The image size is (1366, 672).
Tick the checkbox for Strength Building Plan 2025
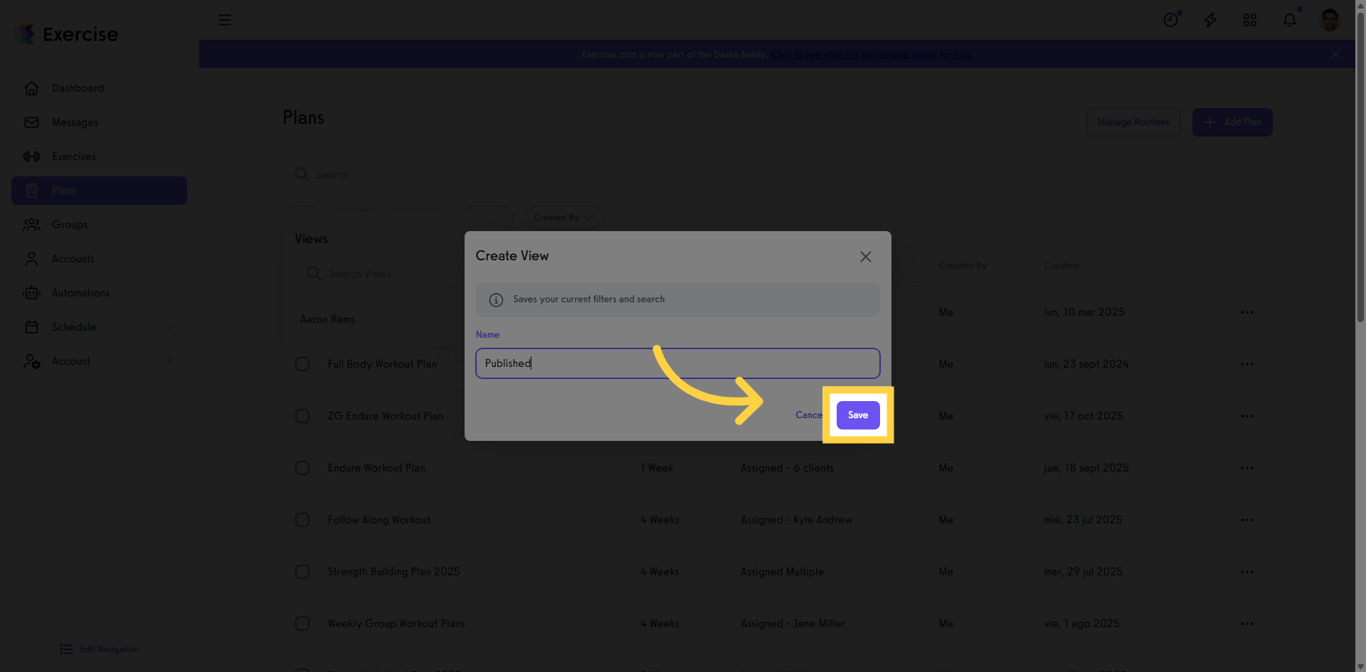click(303, 571)
